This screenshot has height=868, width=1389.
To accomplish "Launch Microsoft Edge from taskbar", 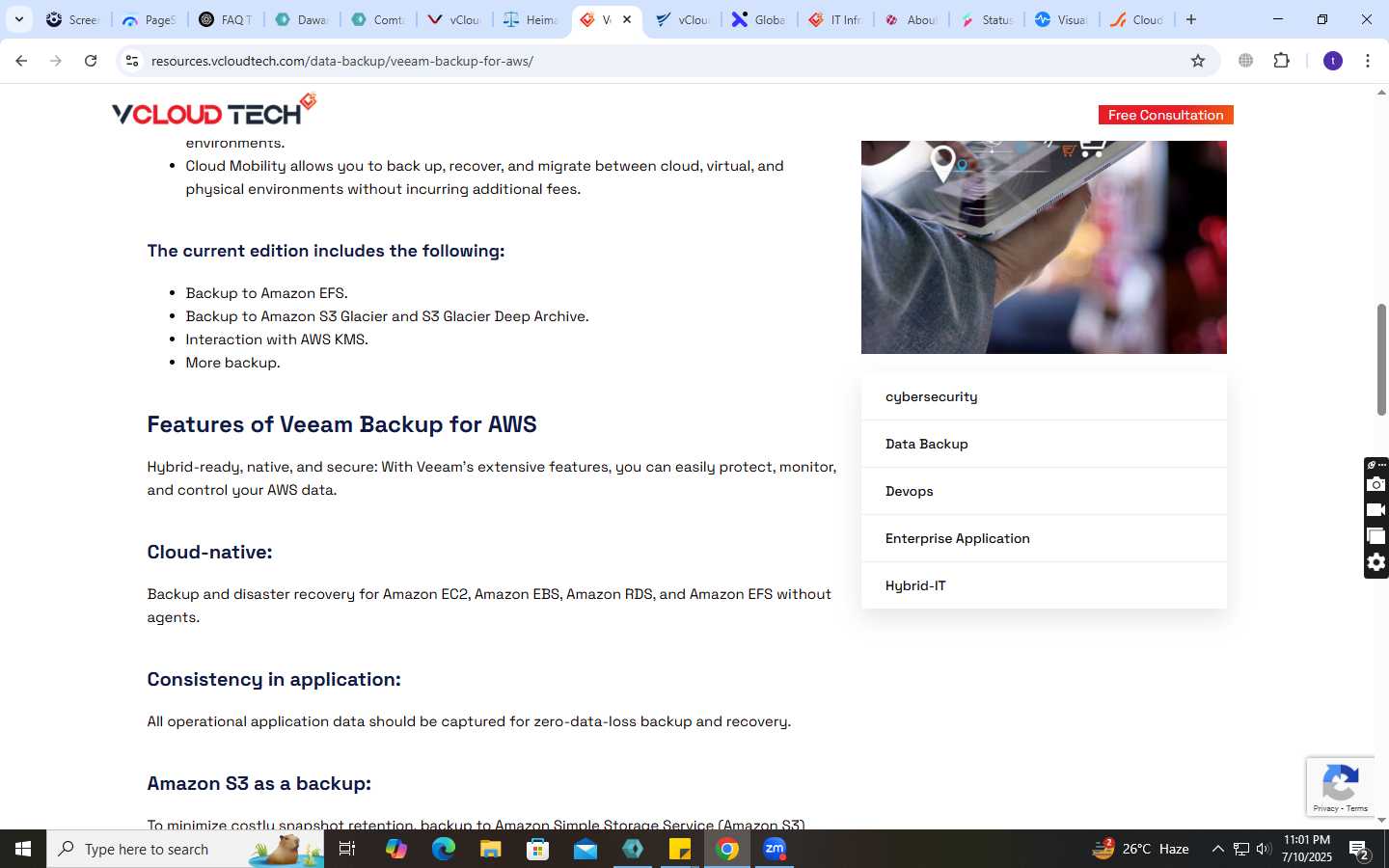I will (443, 849).
